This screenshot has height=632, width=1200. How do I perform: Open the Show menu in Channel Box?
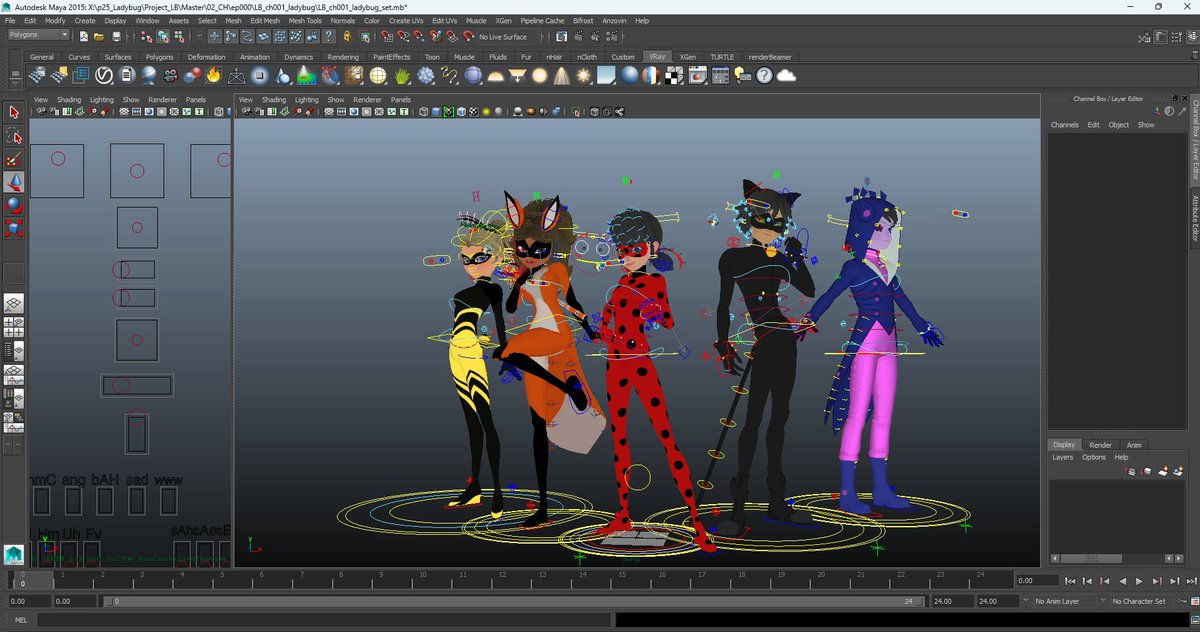click(1146, 125)
